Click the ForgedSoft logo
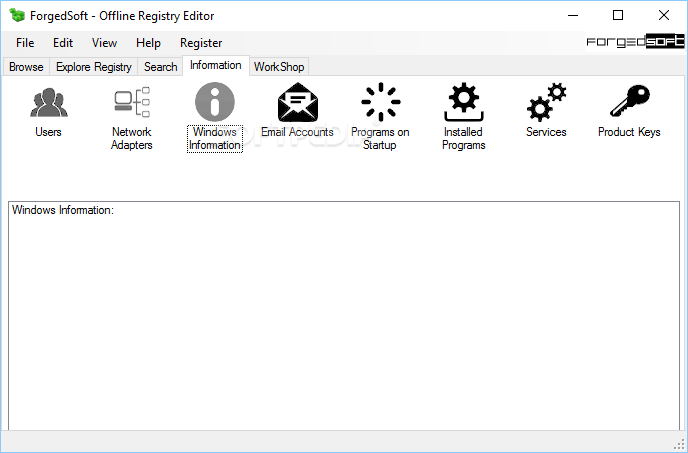The image size is (688, 453). pyautogui.click(x=635, y=42)
